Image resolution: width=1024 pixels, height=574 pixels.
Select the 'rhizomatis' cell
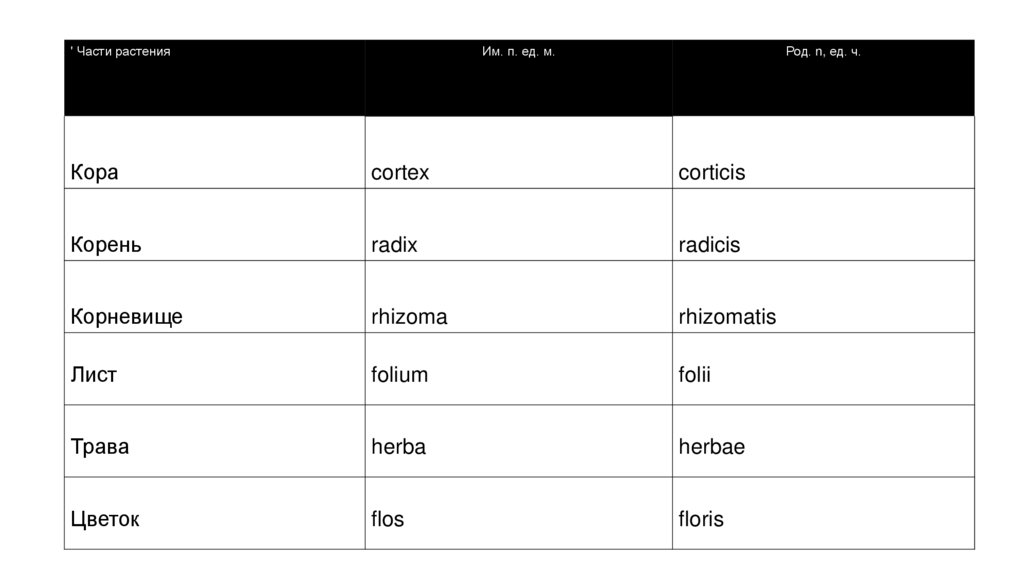[x=727, y=317]
